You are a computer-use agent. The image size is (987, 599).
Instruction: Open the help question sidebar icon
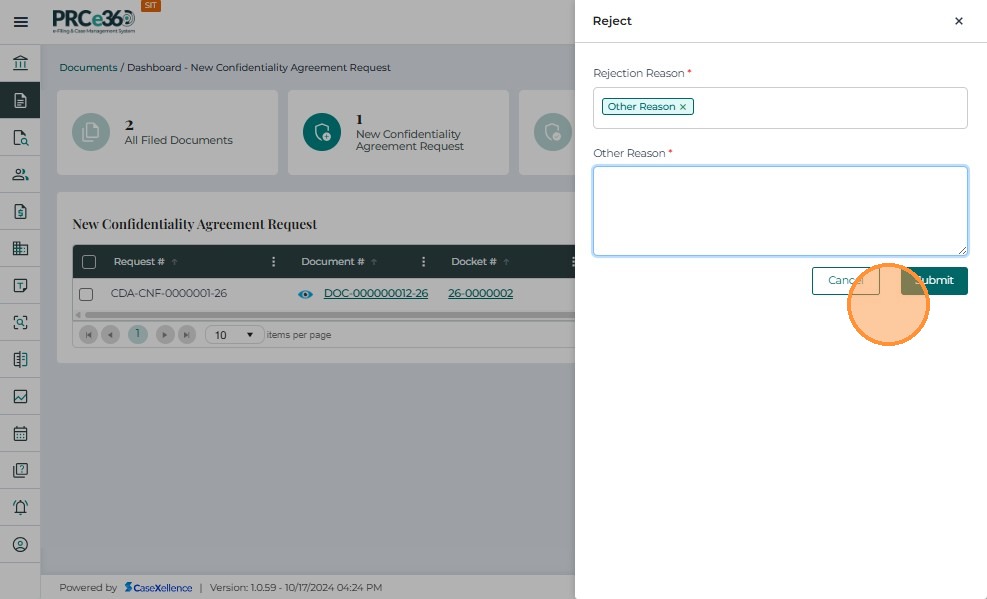(20, 470)
